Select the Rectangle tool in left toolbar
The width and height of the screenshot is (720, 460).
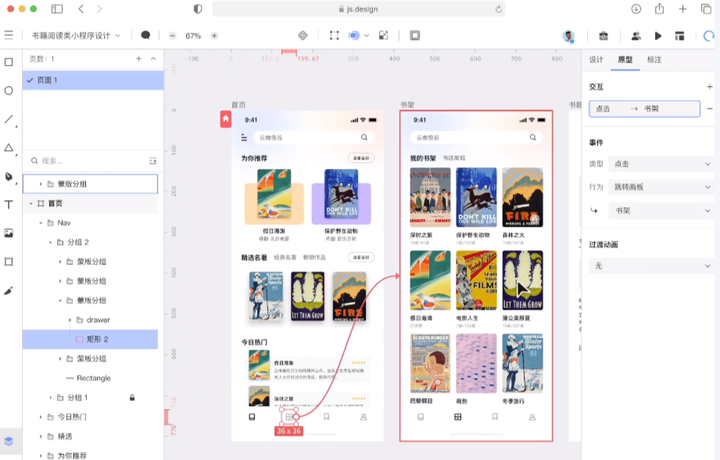[9, 62]
